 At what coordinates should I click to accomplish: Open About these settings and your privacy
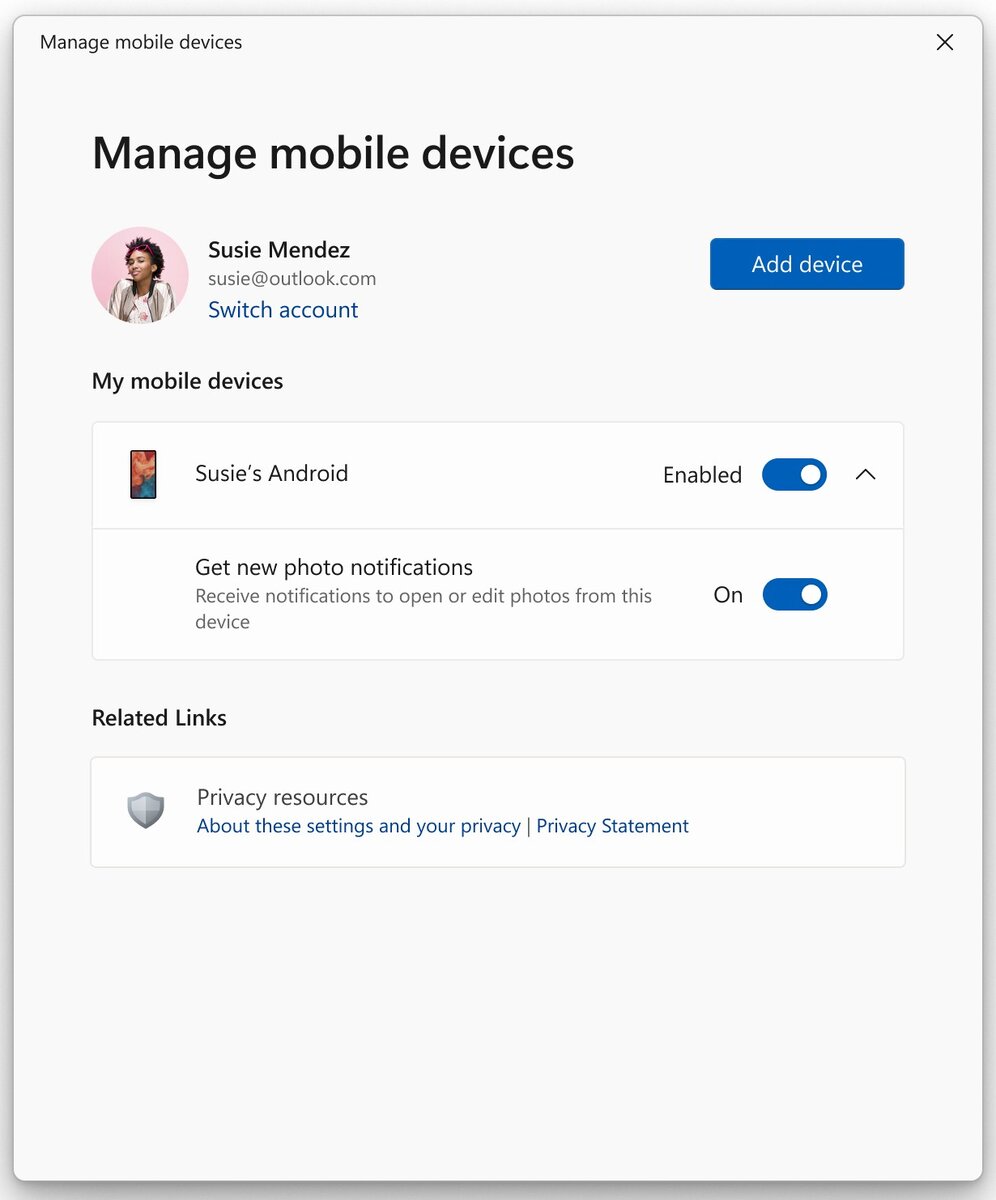point(359,826)
